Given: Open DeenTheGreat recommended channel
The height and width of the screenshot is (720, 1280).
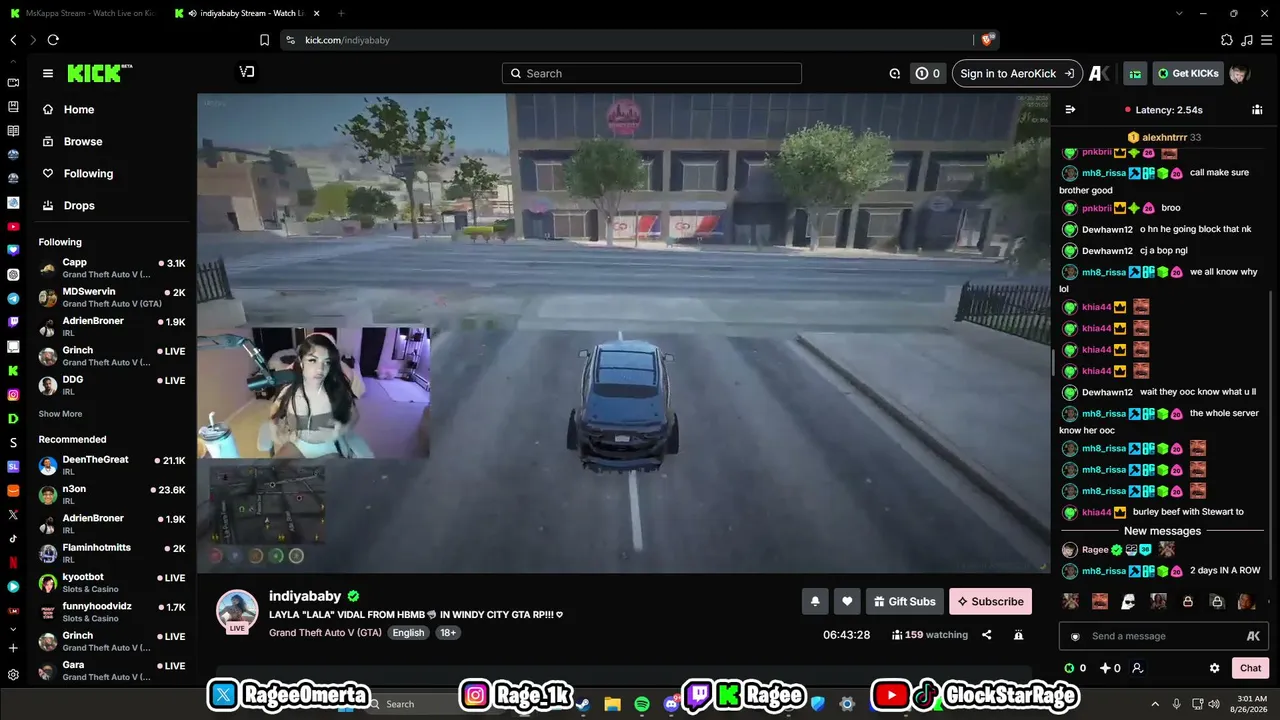Looking at the screenshot, I should coord(112,466).
